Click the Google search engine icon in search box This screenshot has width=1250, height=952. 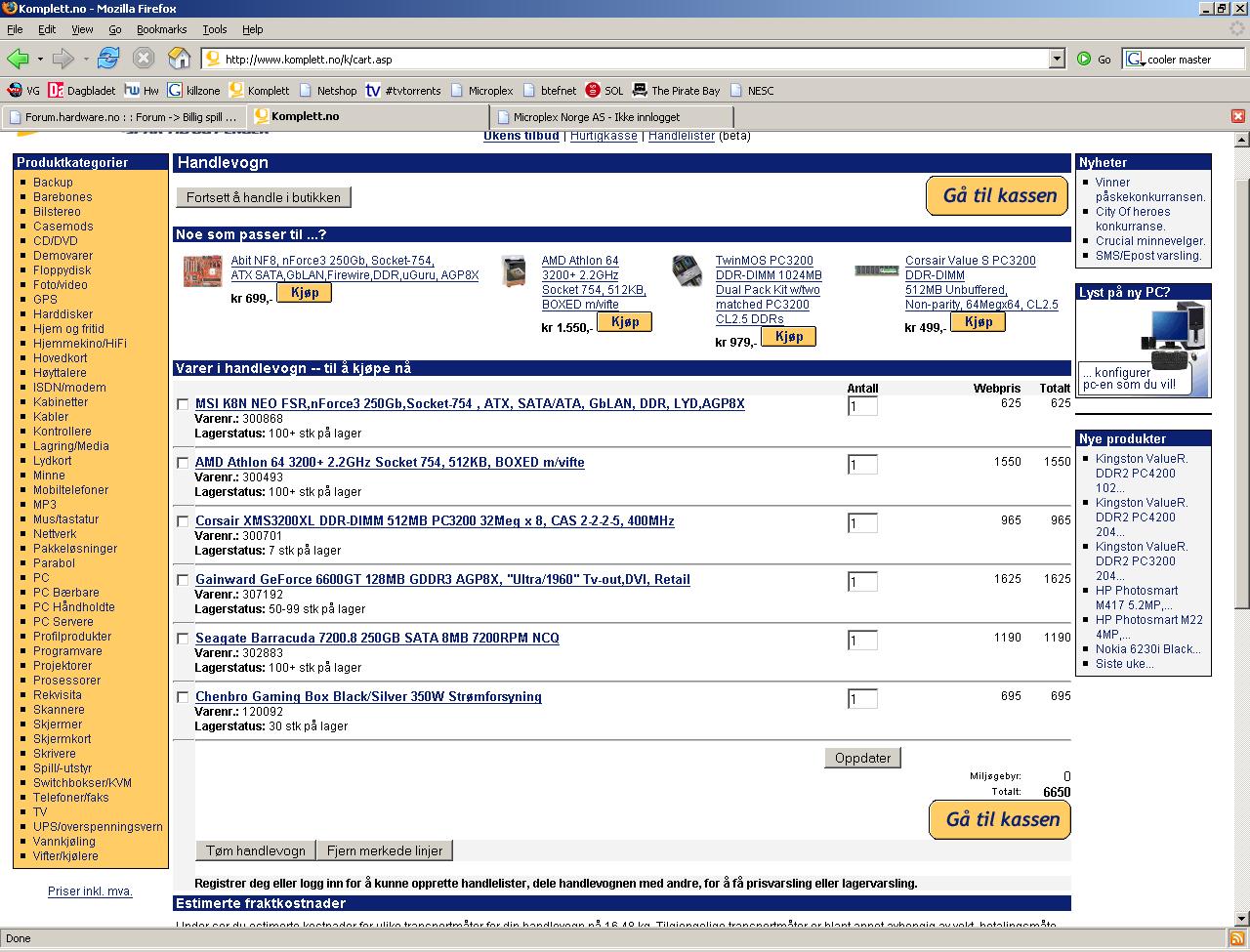pyautogui.click(x=1134, y=60)
